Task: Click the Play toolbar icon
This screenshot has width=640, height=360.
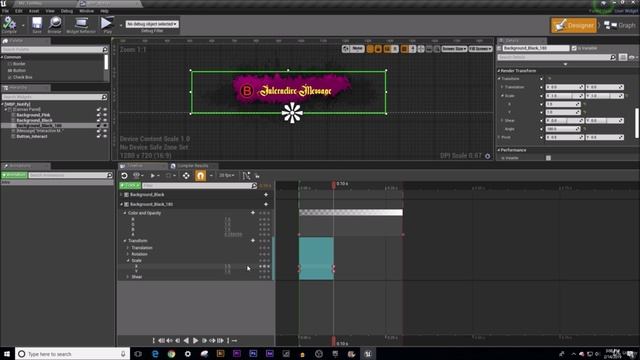Action: [x=107, y=24]
